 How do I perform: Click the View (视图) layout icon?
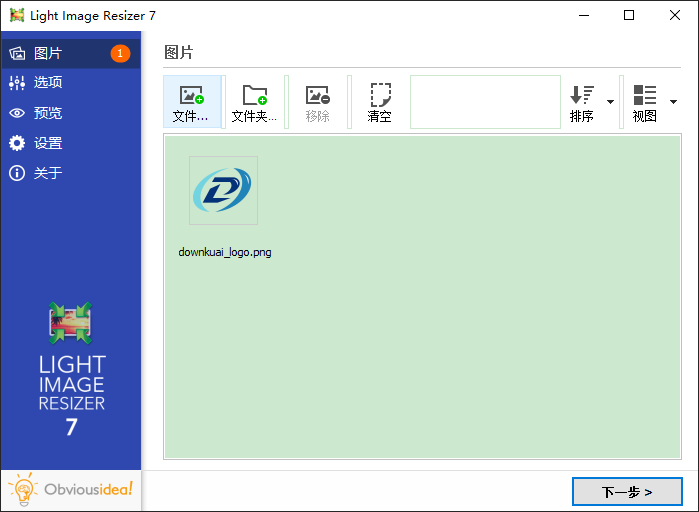coord(645,96)
